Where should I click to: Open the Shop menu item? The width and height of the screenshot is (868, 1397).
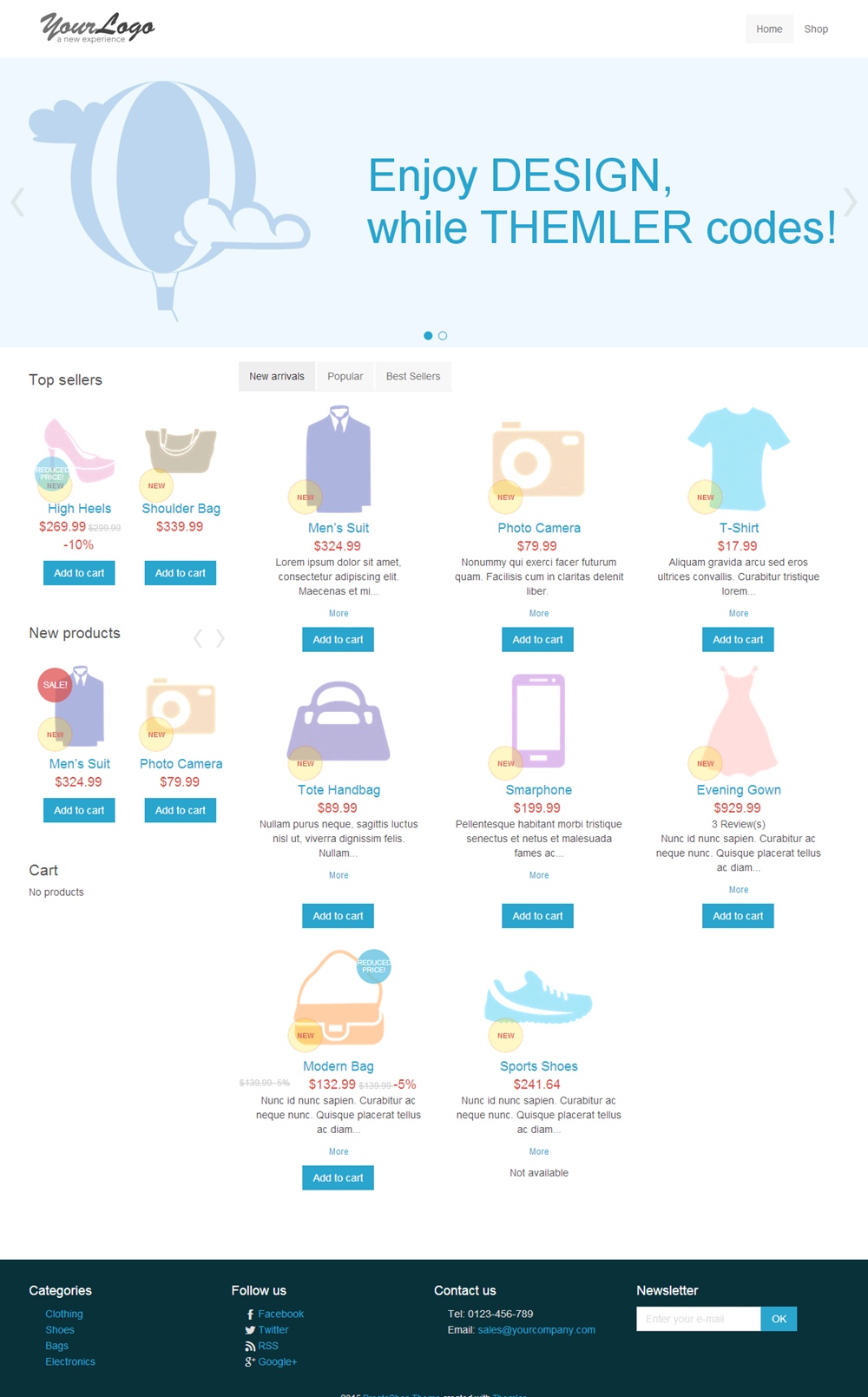tap(816, 29)
